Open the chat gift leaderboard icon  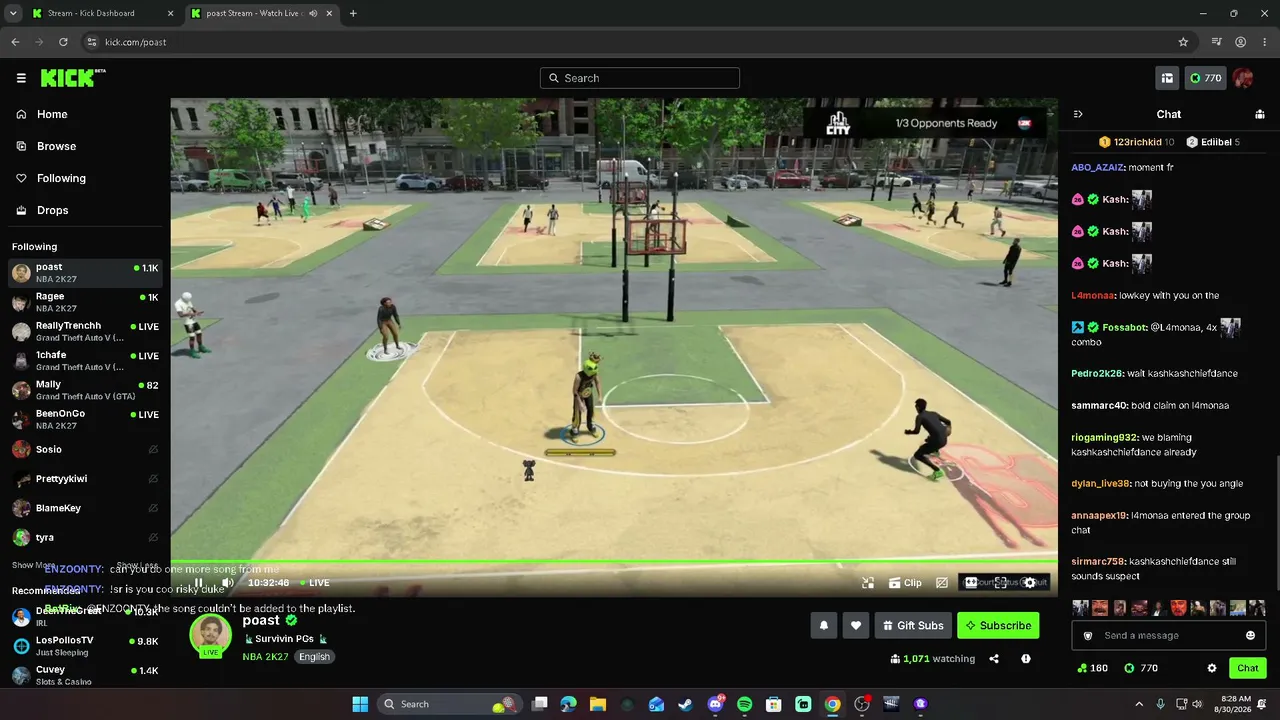click(x=1259, y=114)
